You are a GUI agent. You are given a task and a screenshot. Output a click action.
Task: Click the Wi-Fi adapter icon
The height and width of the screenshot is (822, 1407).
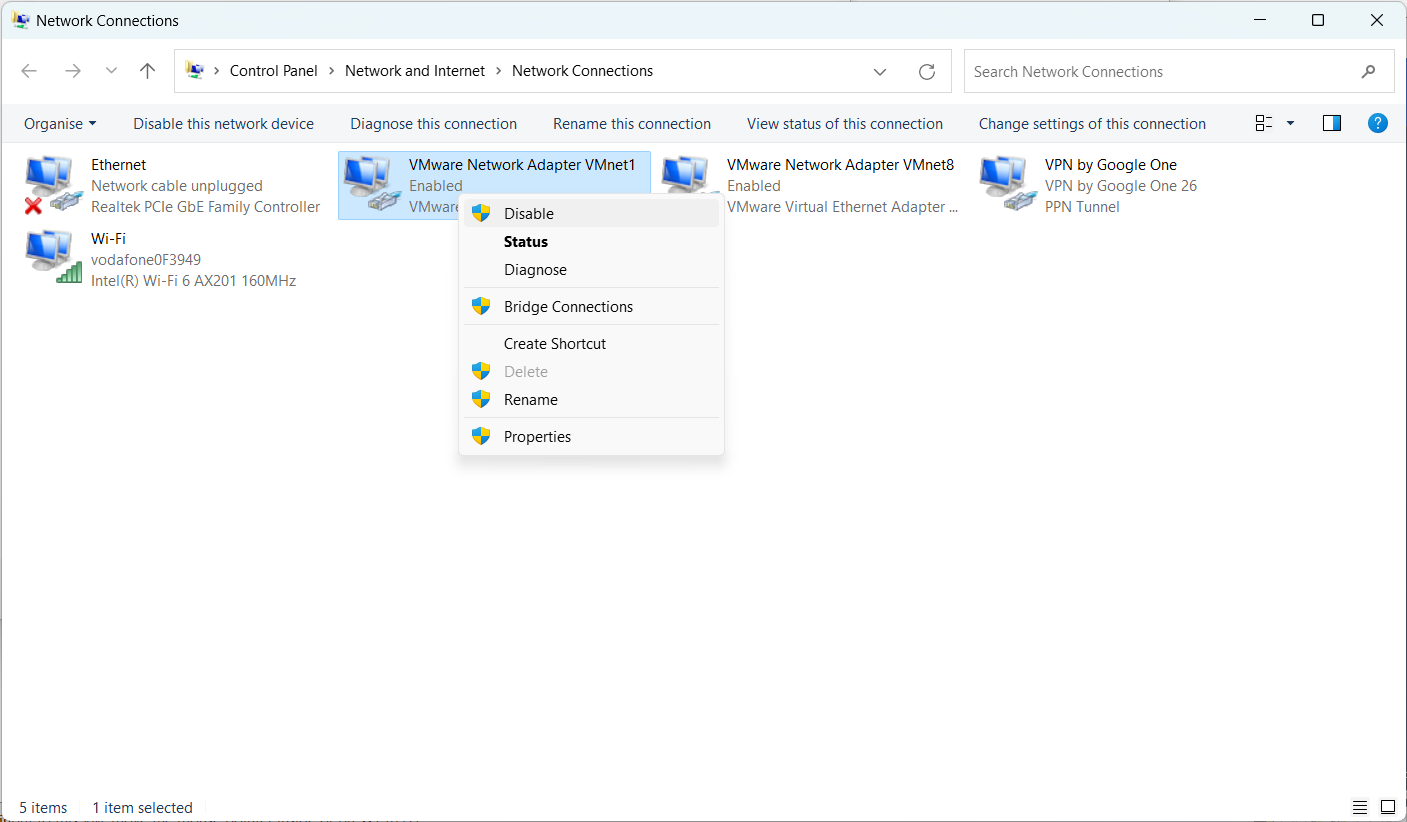click(x=53, y=259)
